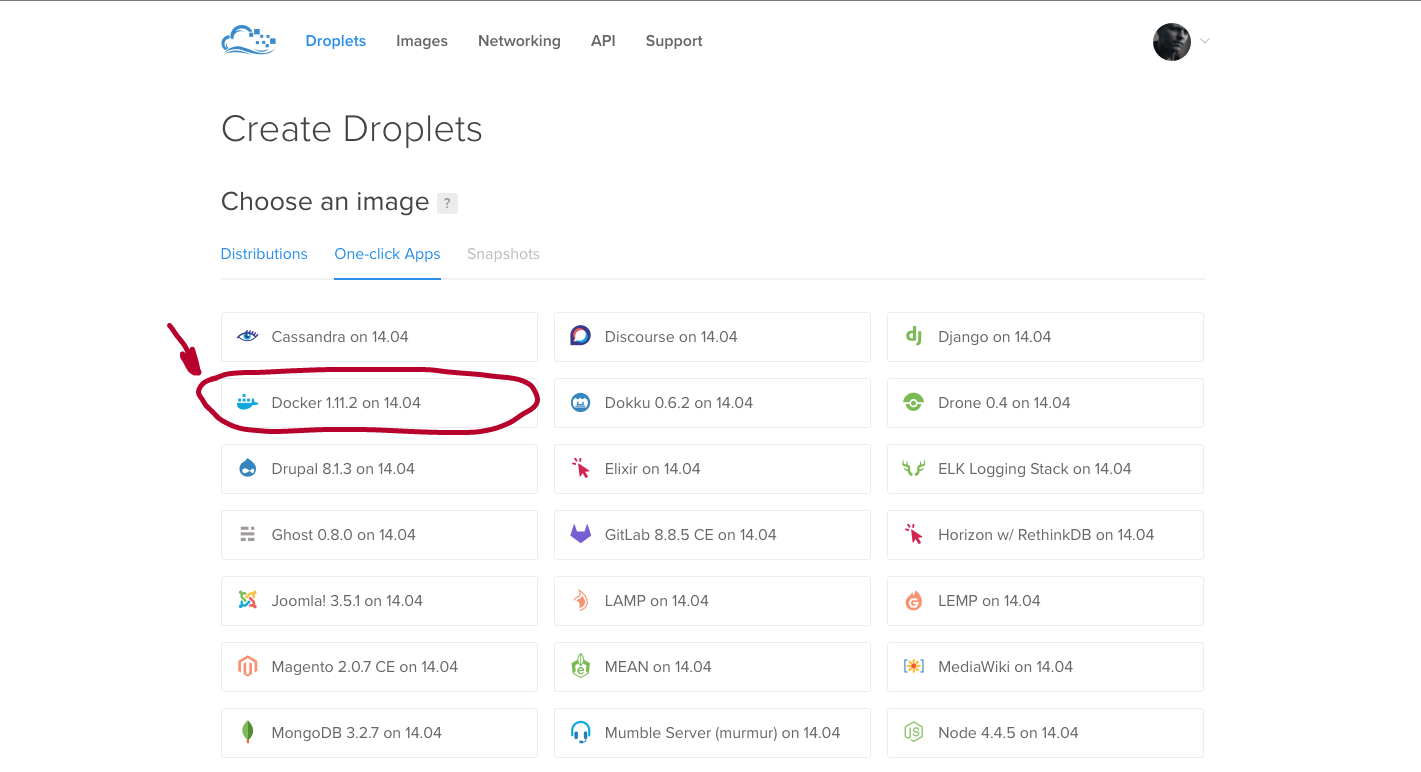The height and width of the screenshot is (772, 1421).
Task: Choose Discourse on 14.04 image
Action: point(712,337)
